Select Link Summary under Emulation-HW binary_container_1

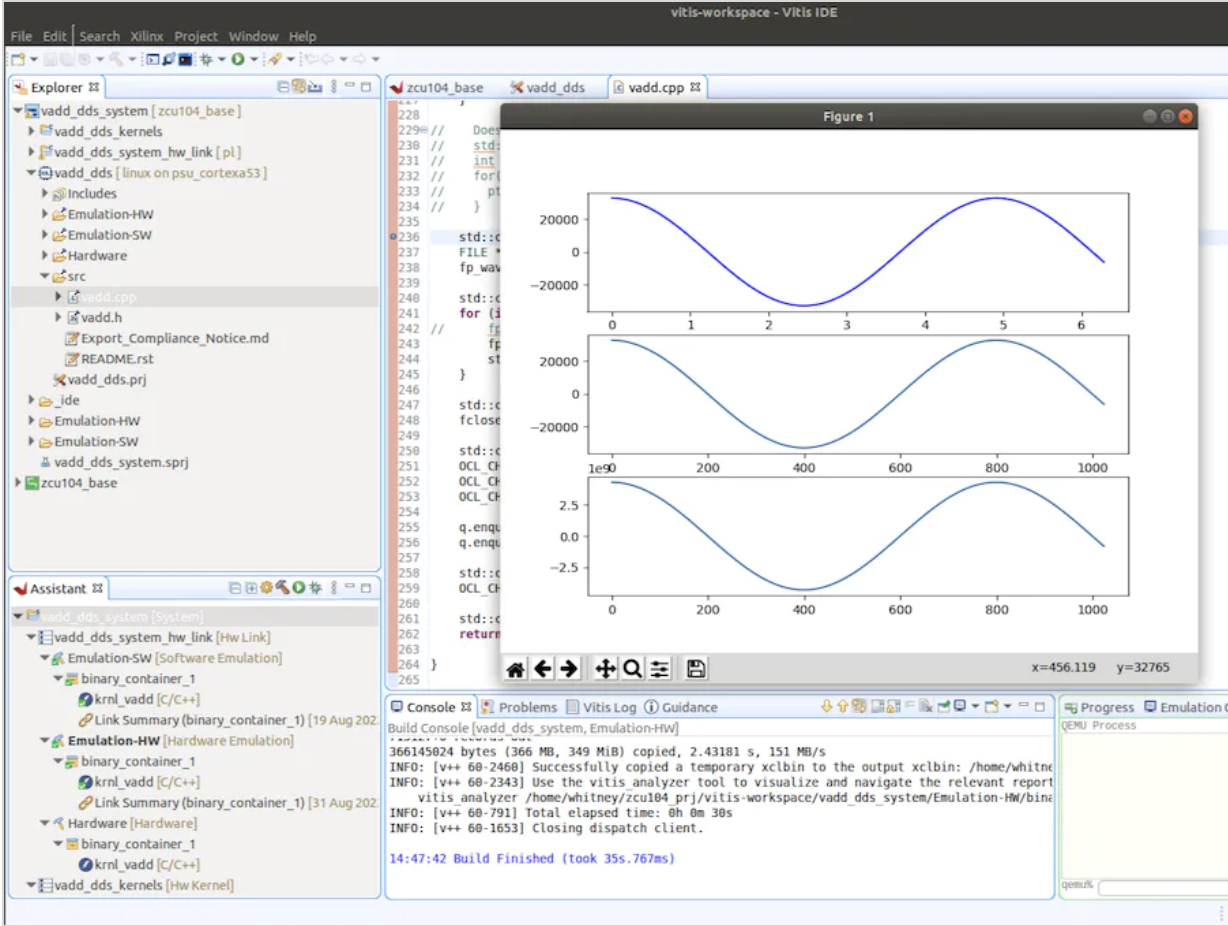click(199, 802)
